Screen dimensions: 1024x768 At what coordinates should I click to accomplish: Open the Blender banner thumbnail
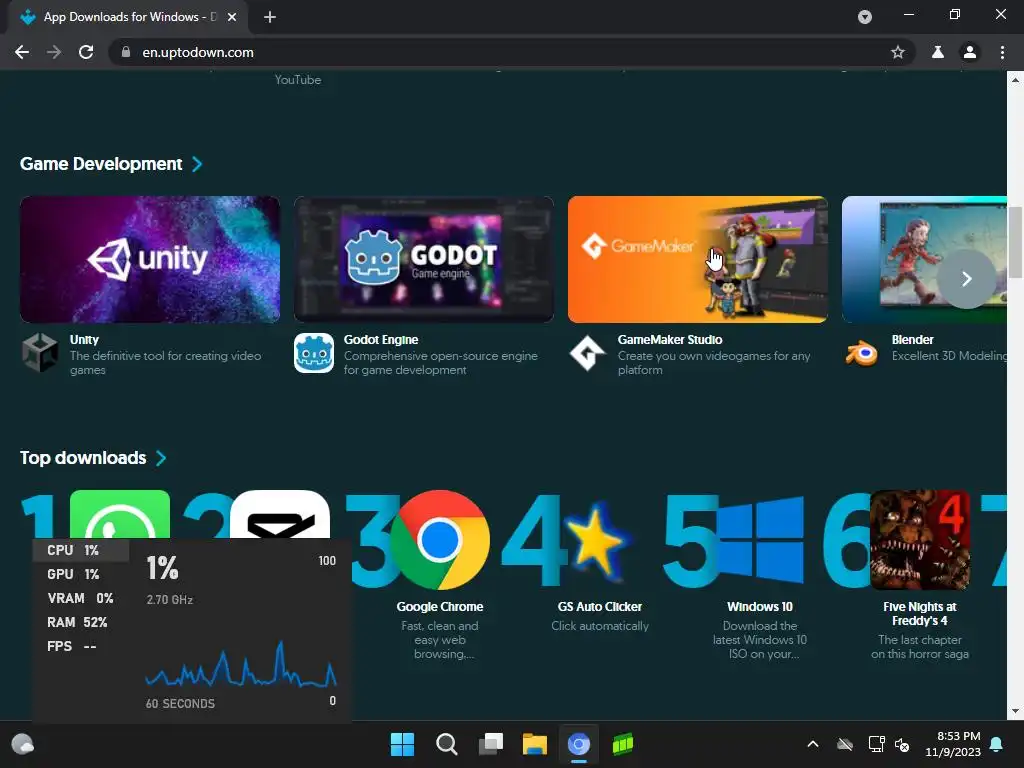click(x=924, y=259)
